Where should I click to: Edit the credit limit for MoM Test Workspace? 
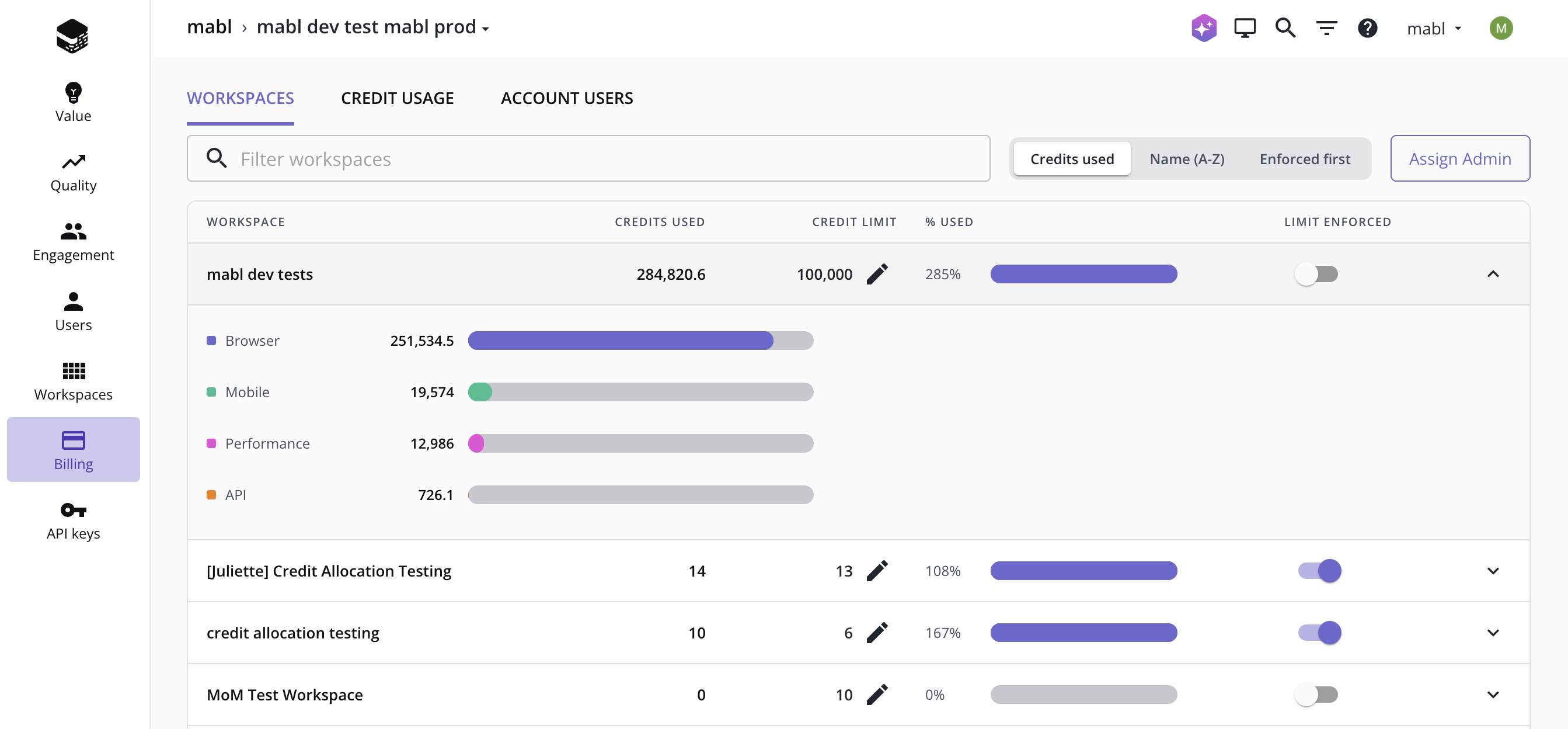click(877, 695)
